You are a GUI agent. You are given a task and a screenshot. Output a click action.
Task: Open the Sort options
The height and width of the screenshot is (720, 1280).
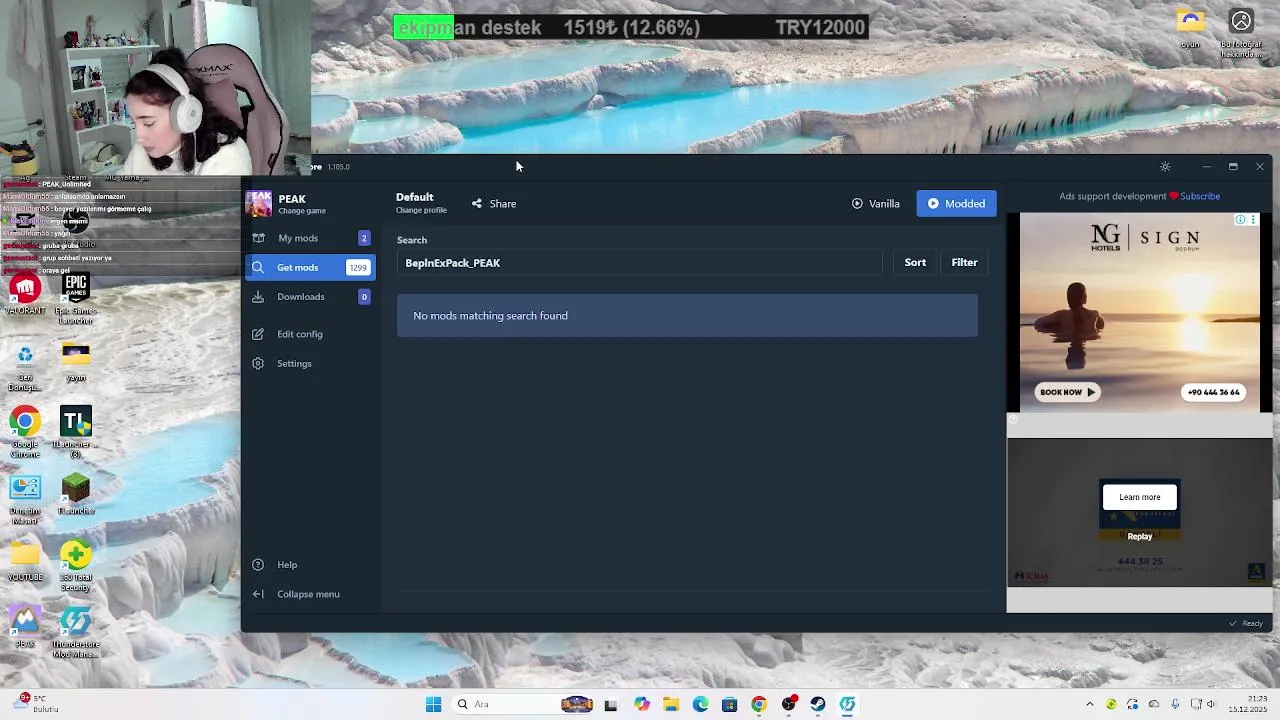coord(915,262)
